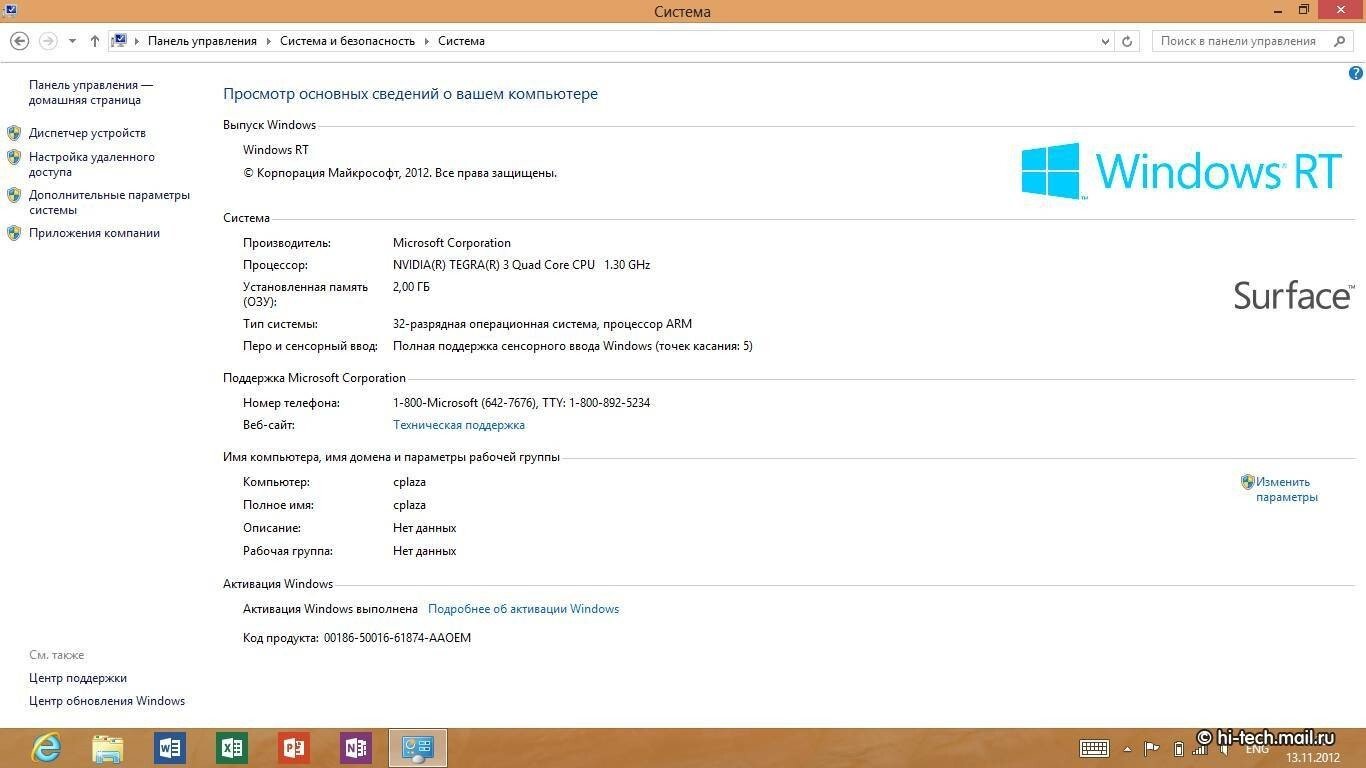Open File Explorer folder icon on taskbar
Image resolution: width=1366 pixels, height=768 pixels.
(108, 748)
